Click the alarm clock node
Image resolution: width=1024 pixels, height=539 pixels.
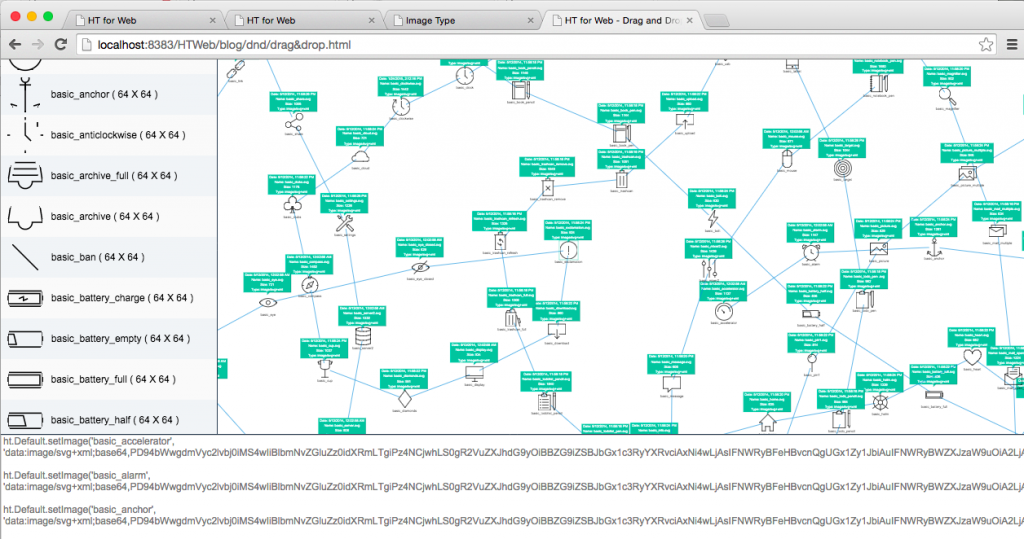point(809,253)
